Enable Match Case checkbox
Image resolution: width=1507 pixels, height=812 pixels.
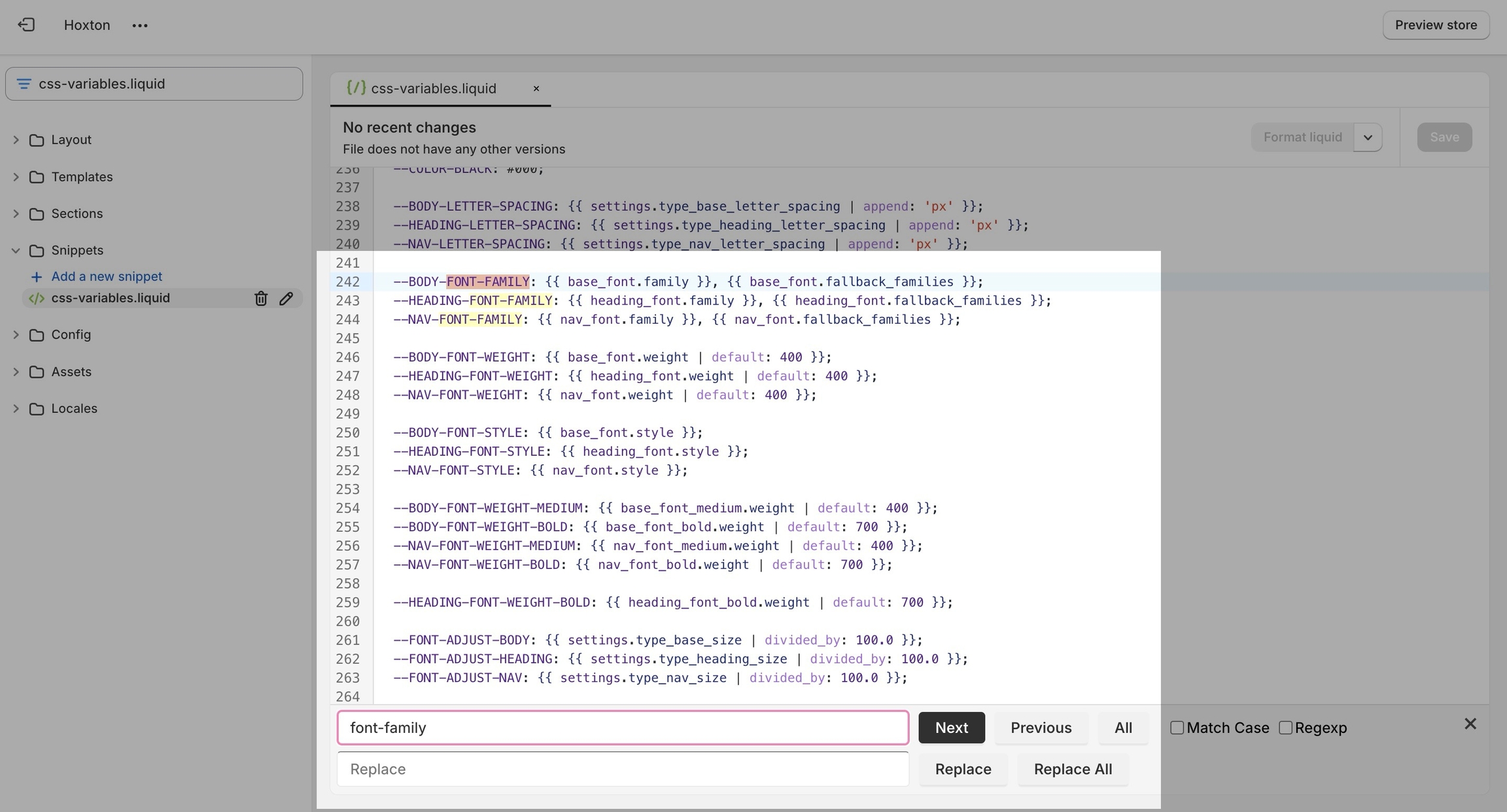pos(1177,728)
